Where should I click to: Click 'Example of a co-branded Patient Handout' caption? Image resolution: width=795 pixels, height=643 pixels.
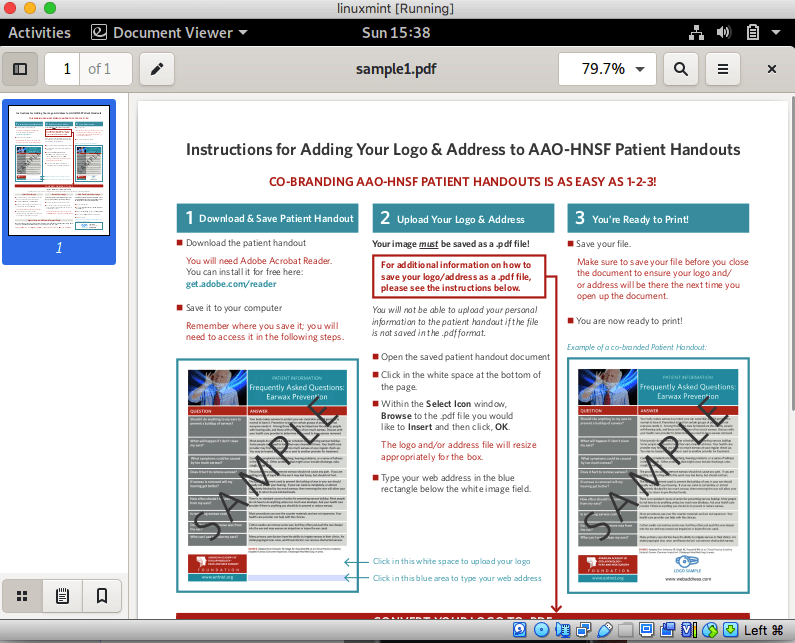[x=637, y=347]
